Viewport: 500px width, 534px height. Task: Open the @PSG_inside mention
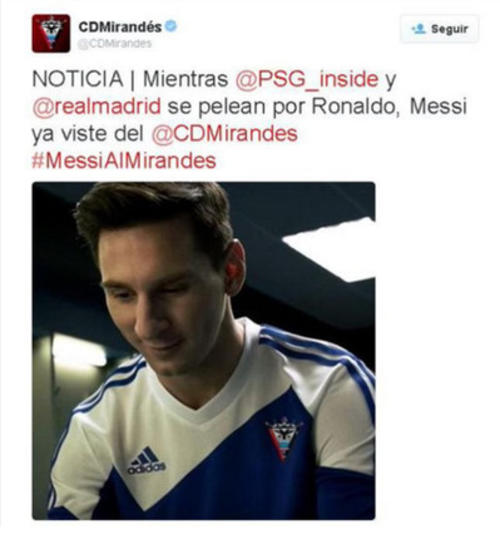point(307,79)
